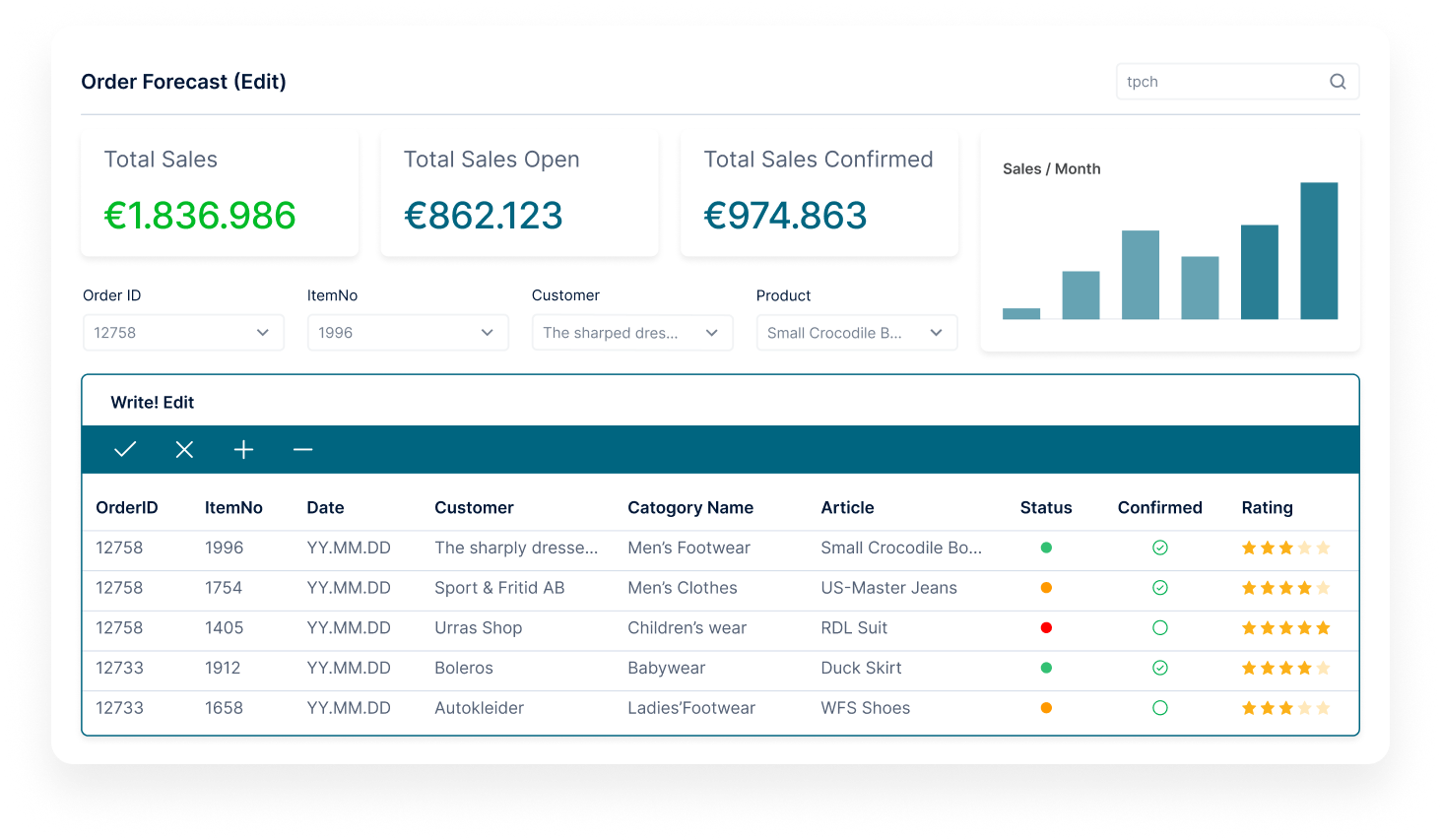Remove a row using the minus toolbar icon
The width and height of the screenshot is (1441, 840).
(302, 449)
